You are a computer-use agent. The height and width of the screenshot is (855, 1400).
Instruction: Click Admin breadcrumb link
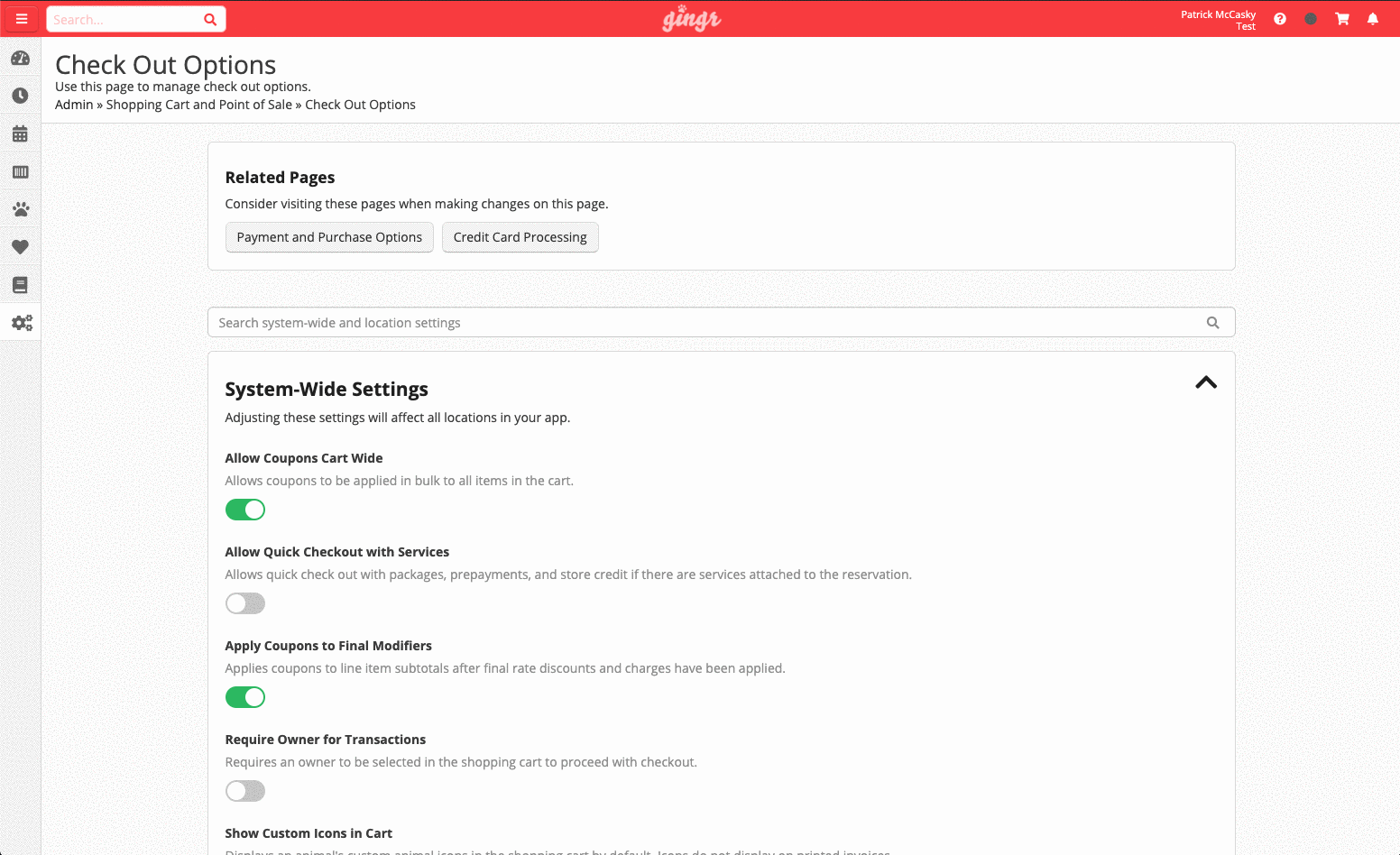[74, 105]
